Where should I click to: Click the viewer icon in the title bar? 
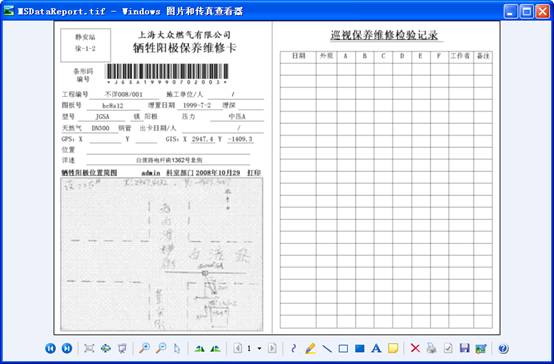pyautogui.click(x=9, y=11)
